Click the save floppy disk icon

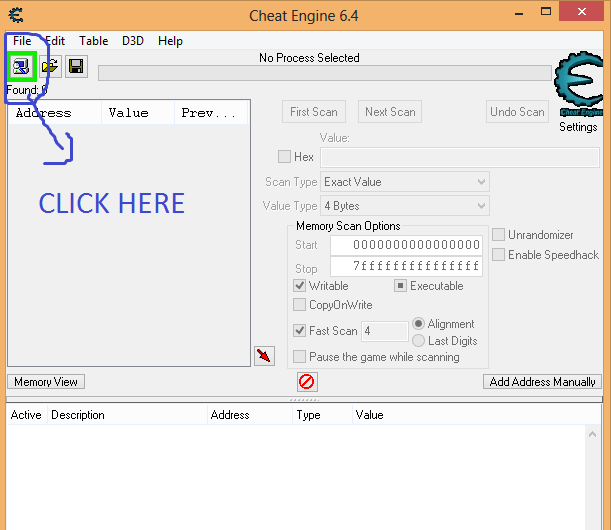pyautogui.click(x=76, y=66)
